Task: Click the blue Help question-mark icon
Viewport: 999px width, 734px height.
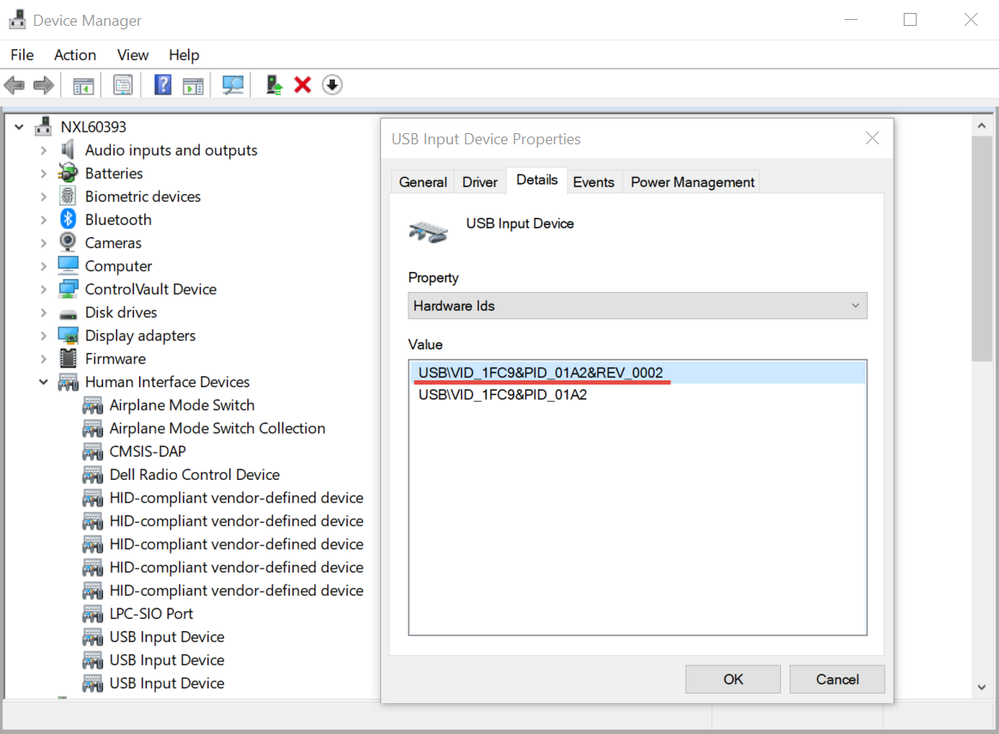Action: coord(162,85)
